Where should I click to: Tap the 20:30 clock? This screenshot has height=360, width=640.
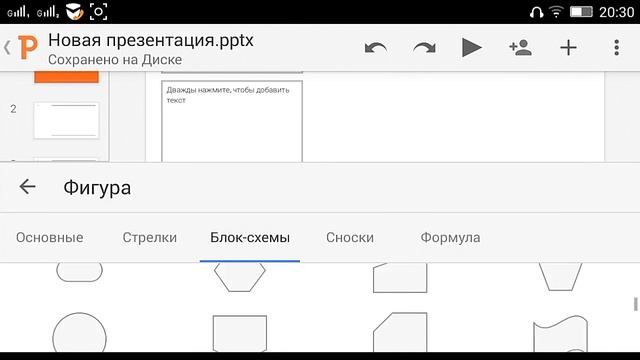point(616,12)
